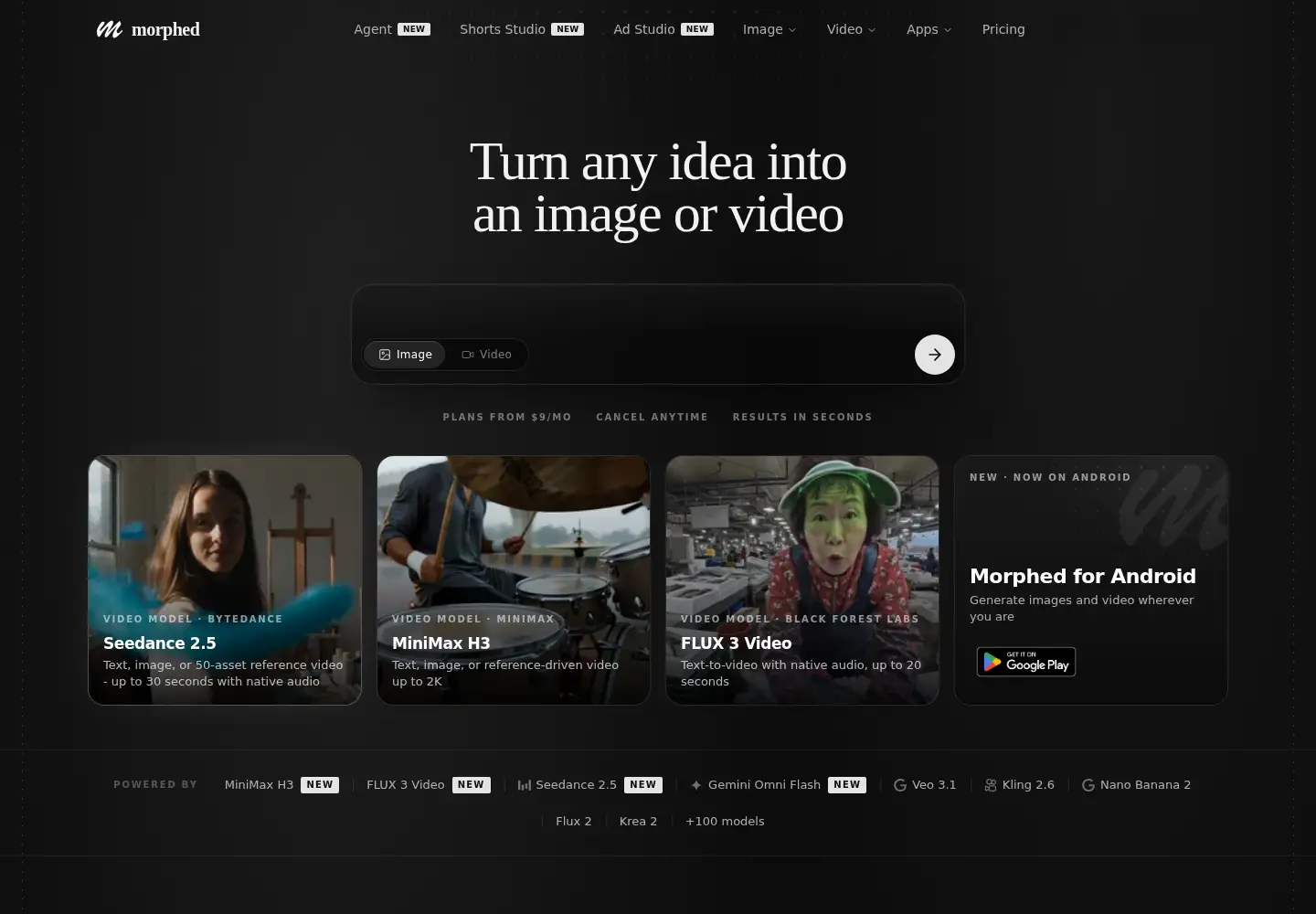Click the NEW badge beside Agent
Viewport: 1316px width, 914px height.
tap(414, 29)
